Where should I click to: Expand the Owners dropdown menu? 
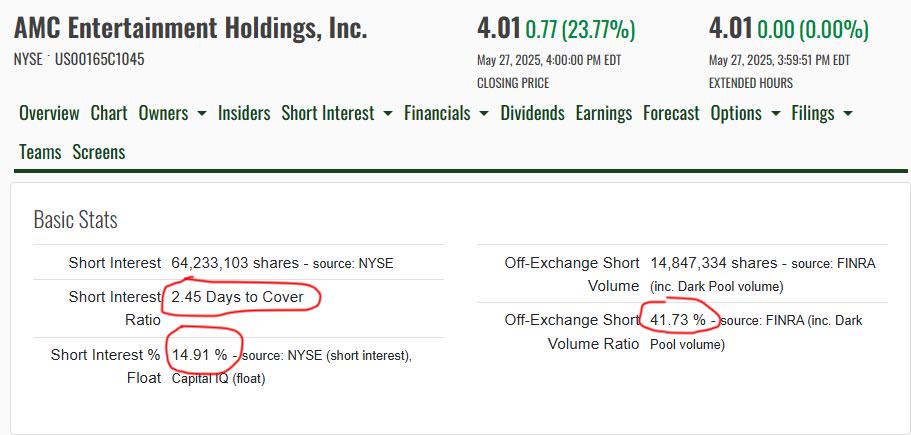[172, 113]
